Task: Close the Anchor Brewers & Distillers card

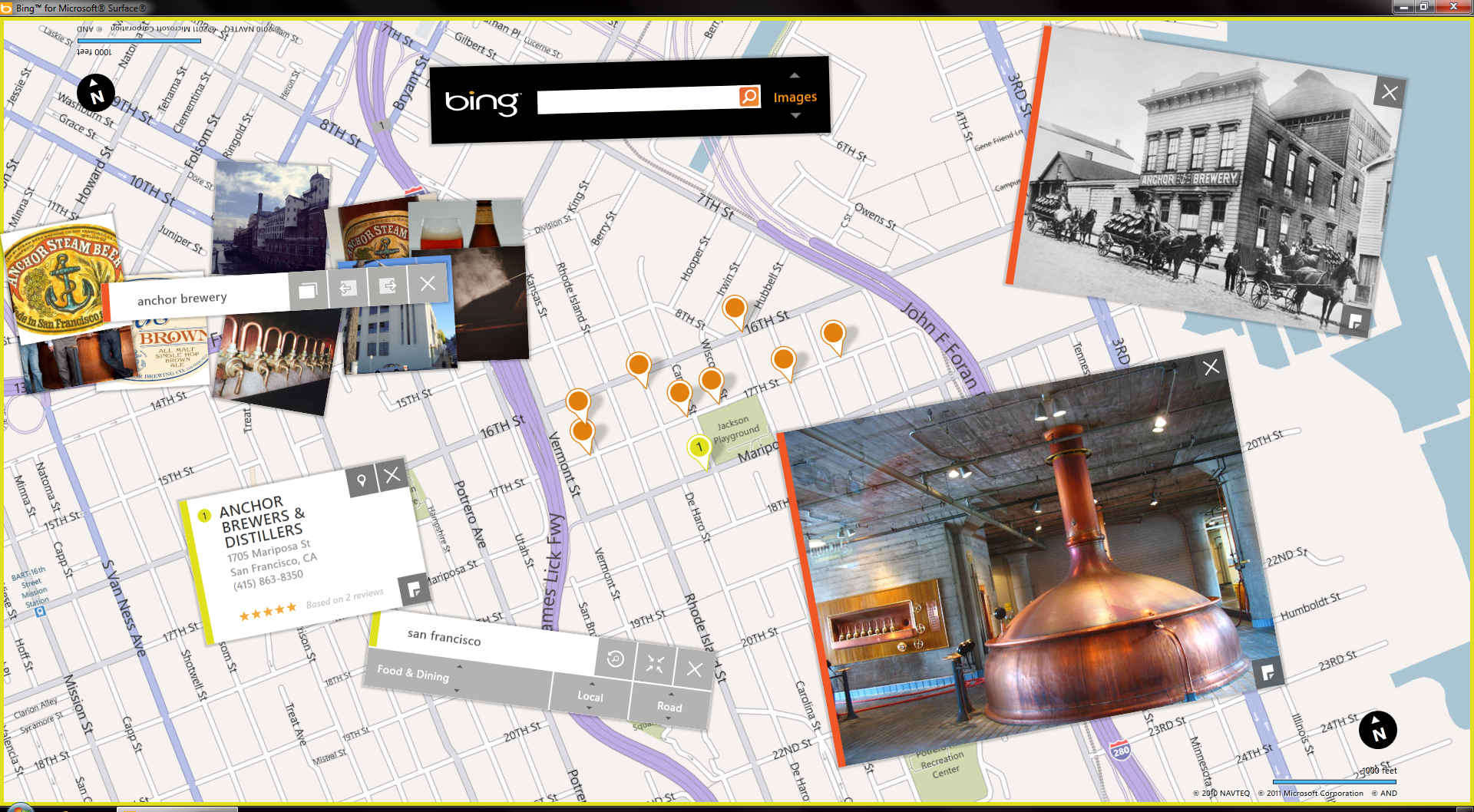Action: pyautogui.click(x=392, y=475)
